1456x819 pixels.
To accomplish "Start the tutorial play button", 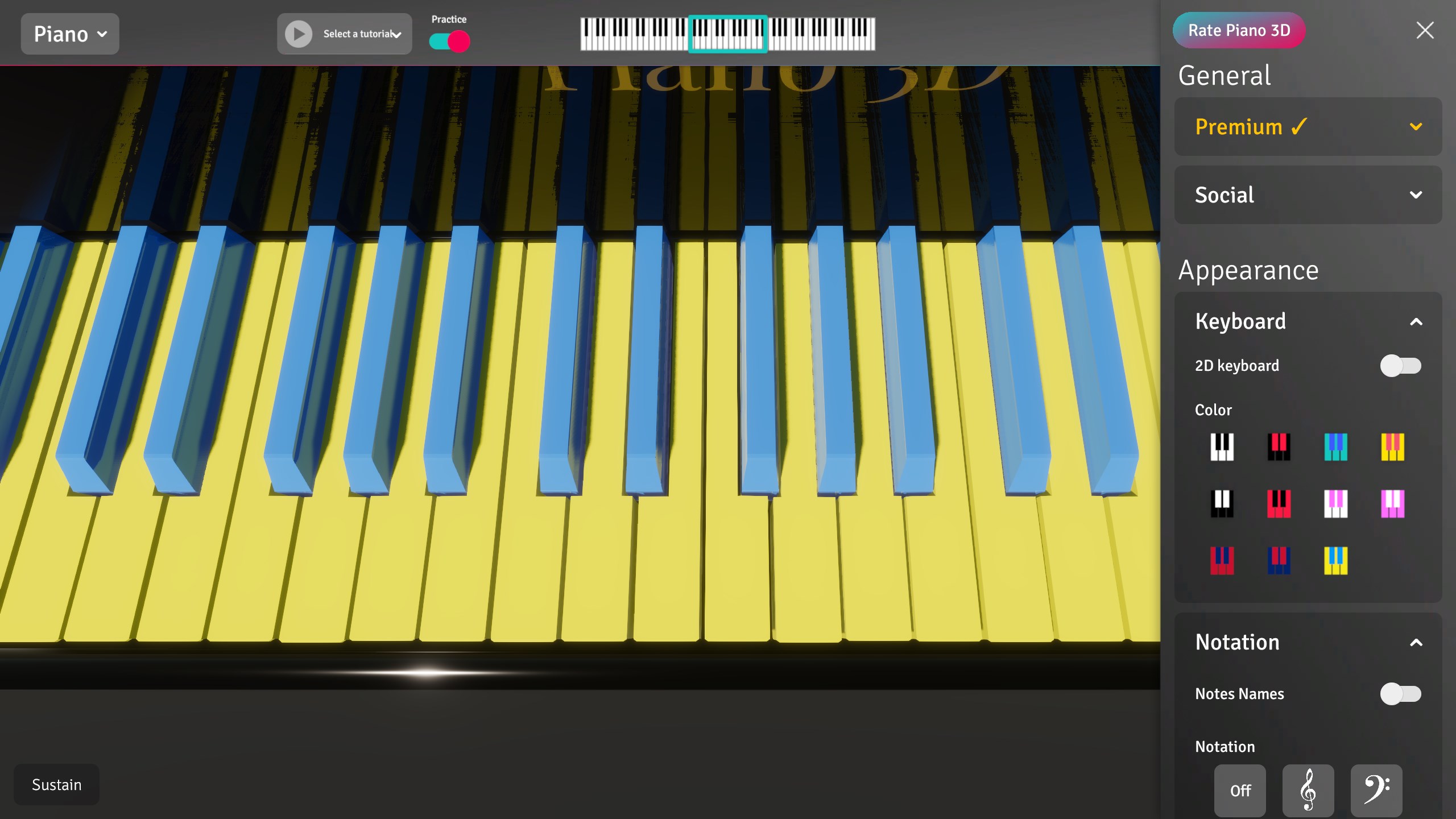I will pos(299,34).
